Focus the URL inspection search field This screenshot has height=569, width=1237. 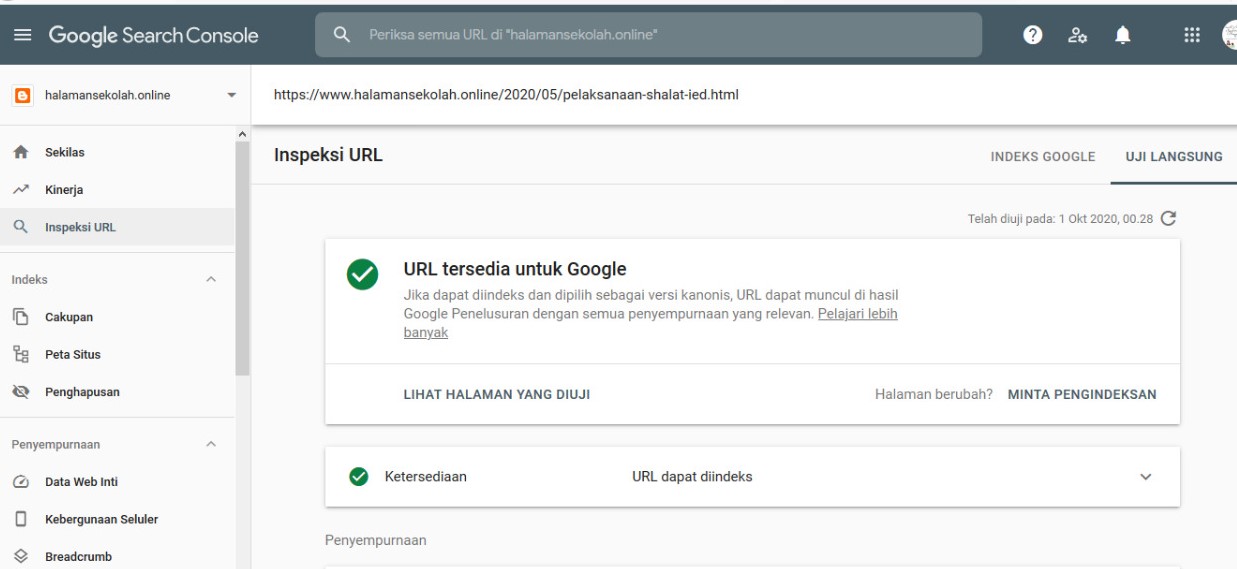pos(648,35)
